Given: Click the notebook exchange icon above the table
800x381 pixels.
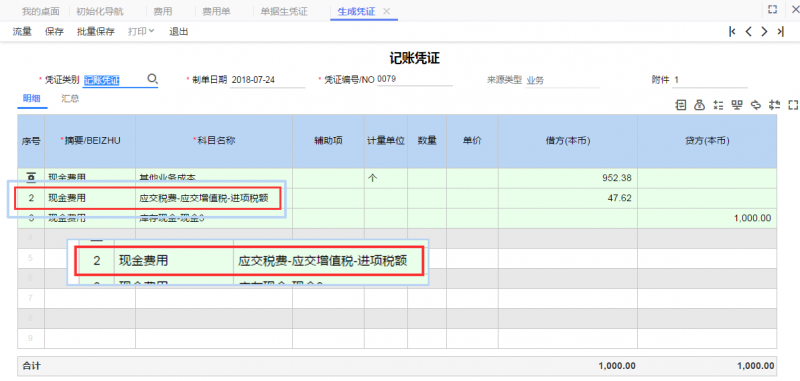Looking at the screenshot, I should (681, 105).
